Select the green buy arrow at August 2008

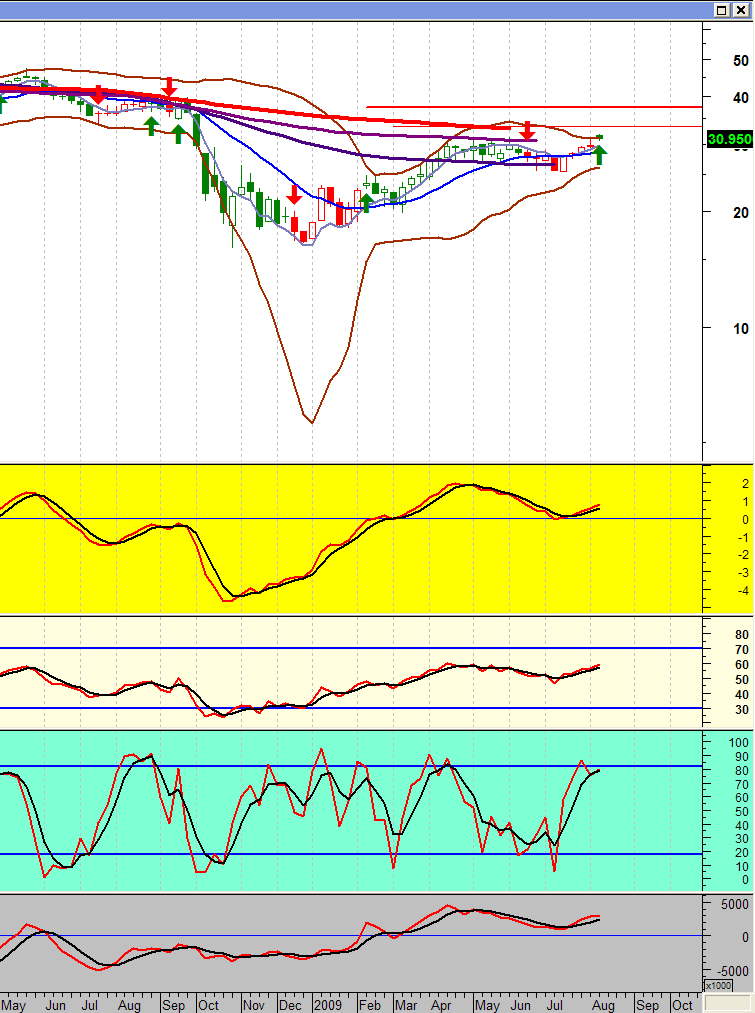[150, 126]
